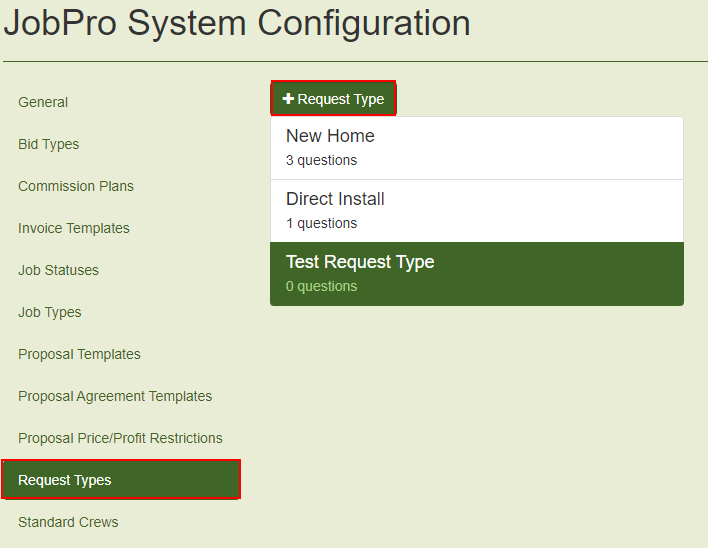The width and height of the screenshot is (708, 548).
Task: Click 1 questions under Direct Install
Action: 321,223
